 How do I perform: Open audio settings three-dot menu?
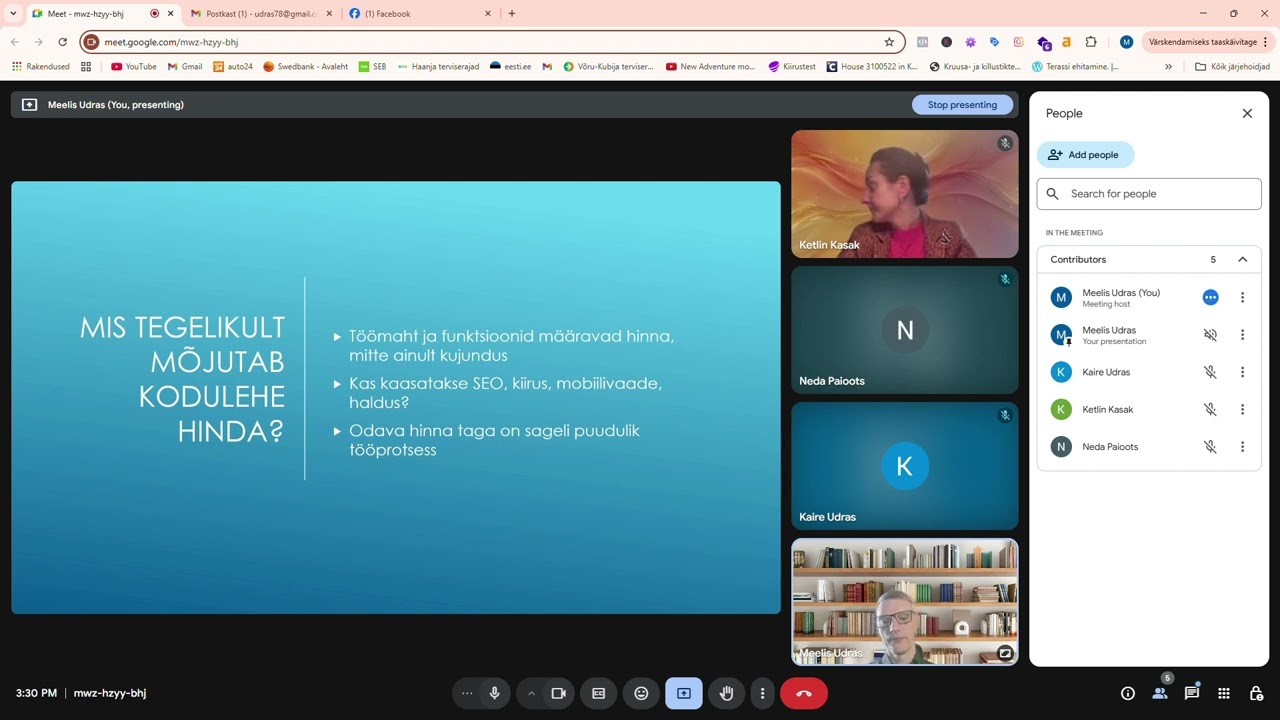coord(467,693)
